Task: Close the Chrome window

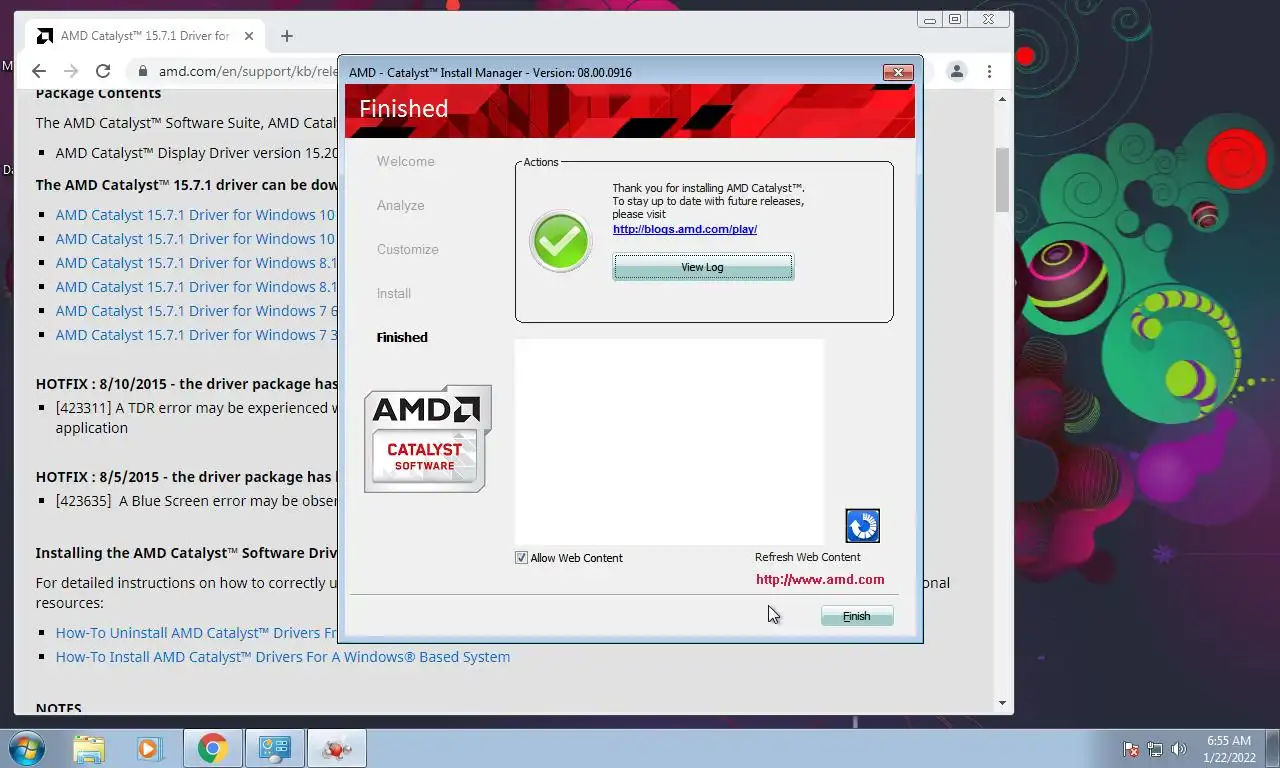Action: click(x=989, y=19)
